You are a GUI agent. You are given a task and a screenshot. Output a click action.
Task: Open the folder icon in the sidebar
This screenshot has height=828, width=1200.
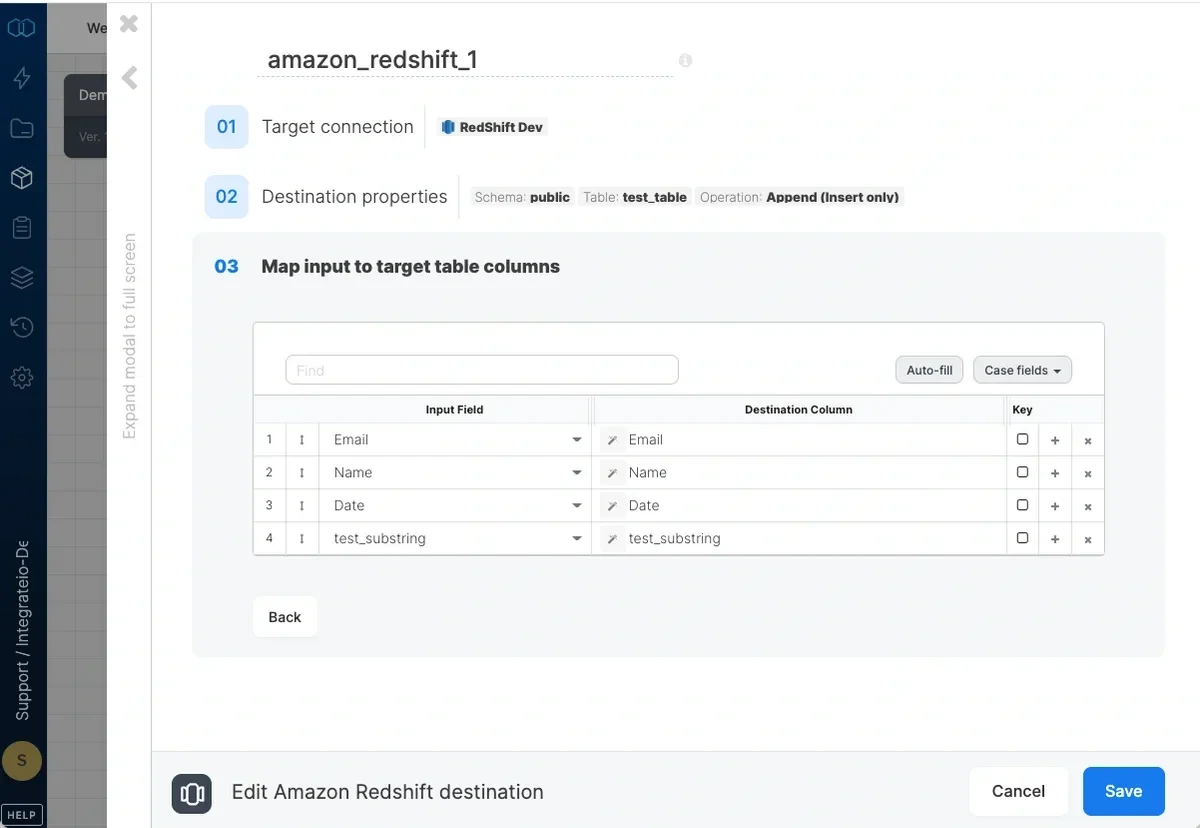point(22,128)
